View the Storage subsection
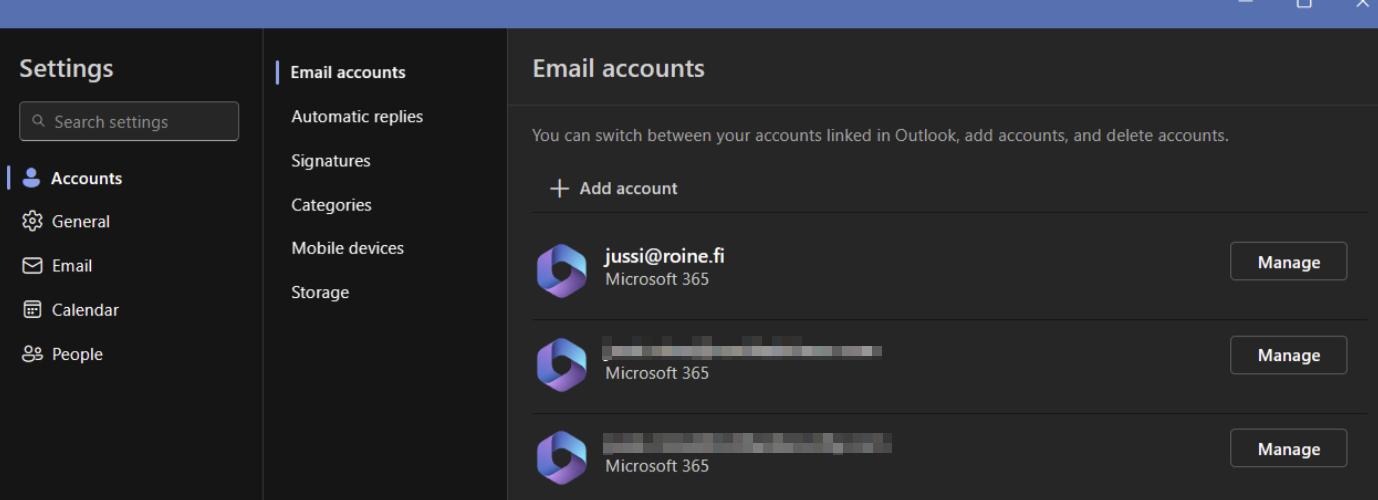1378x500 pixels. pos(320,292)
